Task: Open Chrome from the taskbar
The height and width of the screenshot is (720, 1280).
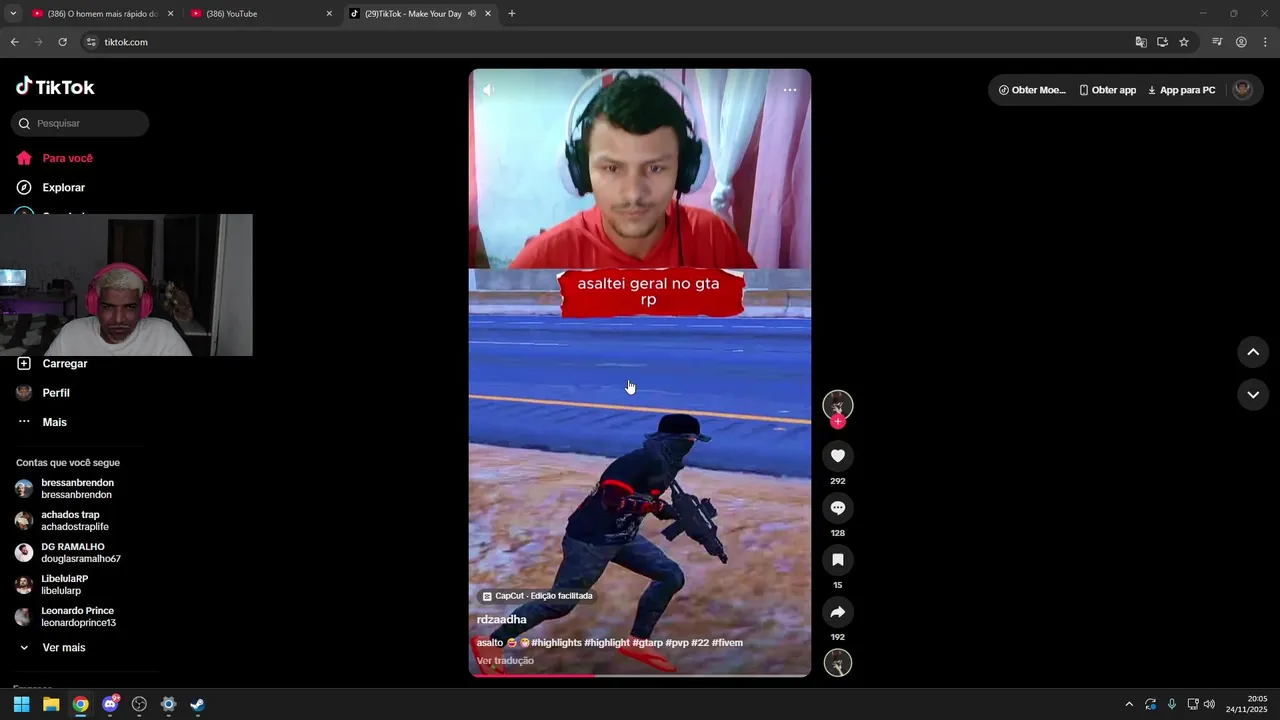Action: coord(80,704)
